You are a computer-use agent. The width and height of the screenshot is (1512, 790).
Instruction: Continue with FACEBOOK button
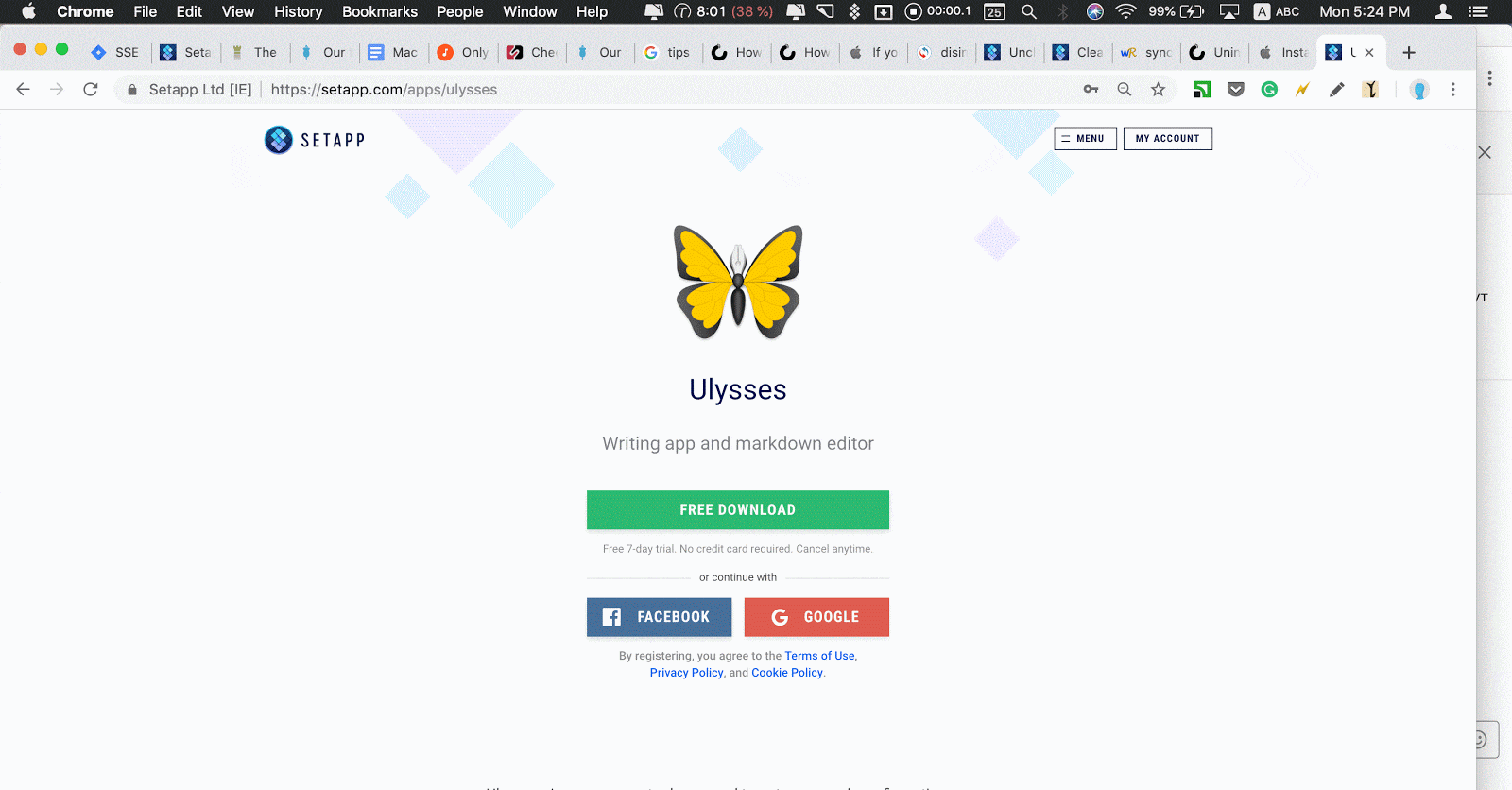click(659, 617)
